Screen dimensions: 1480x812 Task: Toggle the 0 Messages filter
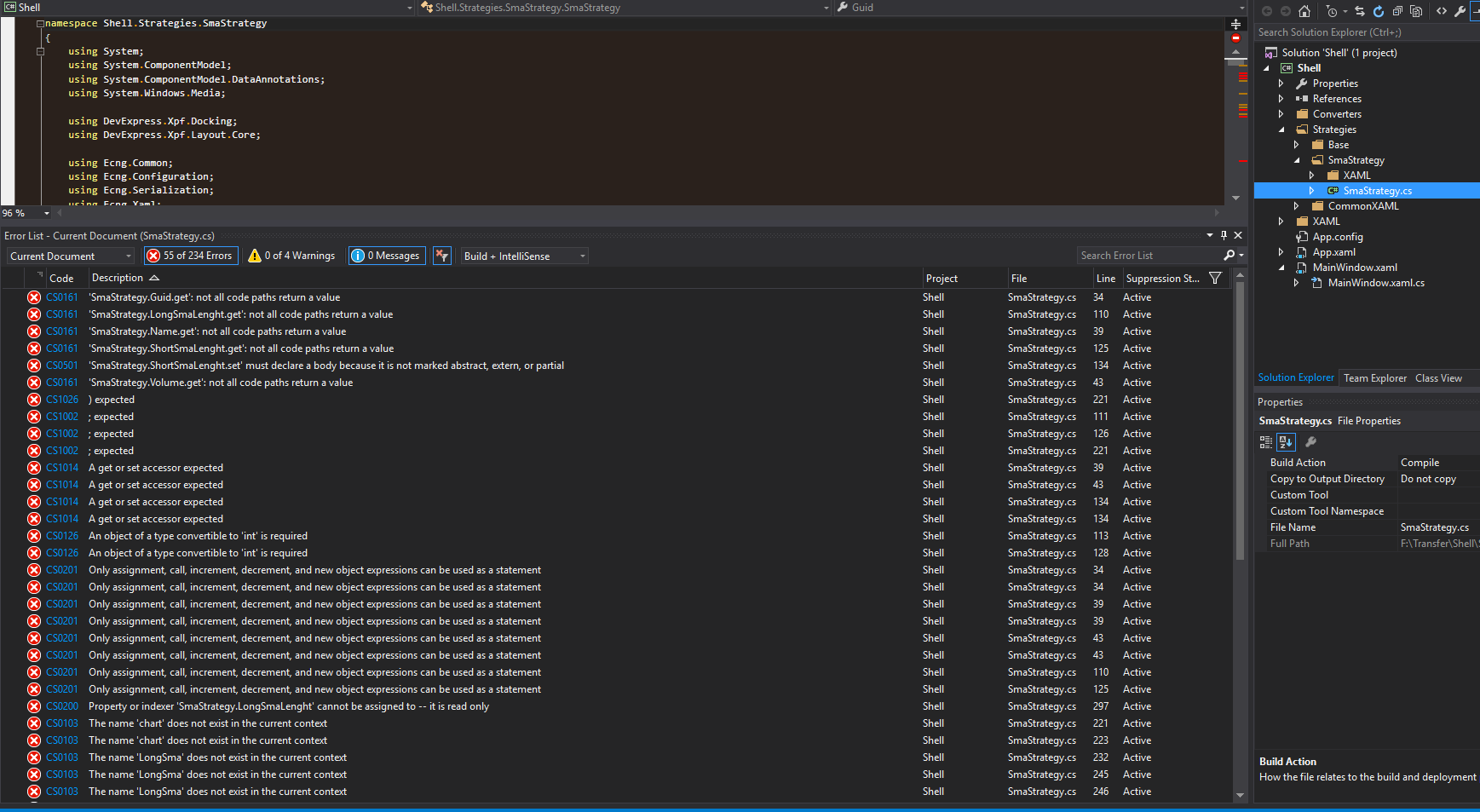[x=386, y=256]
